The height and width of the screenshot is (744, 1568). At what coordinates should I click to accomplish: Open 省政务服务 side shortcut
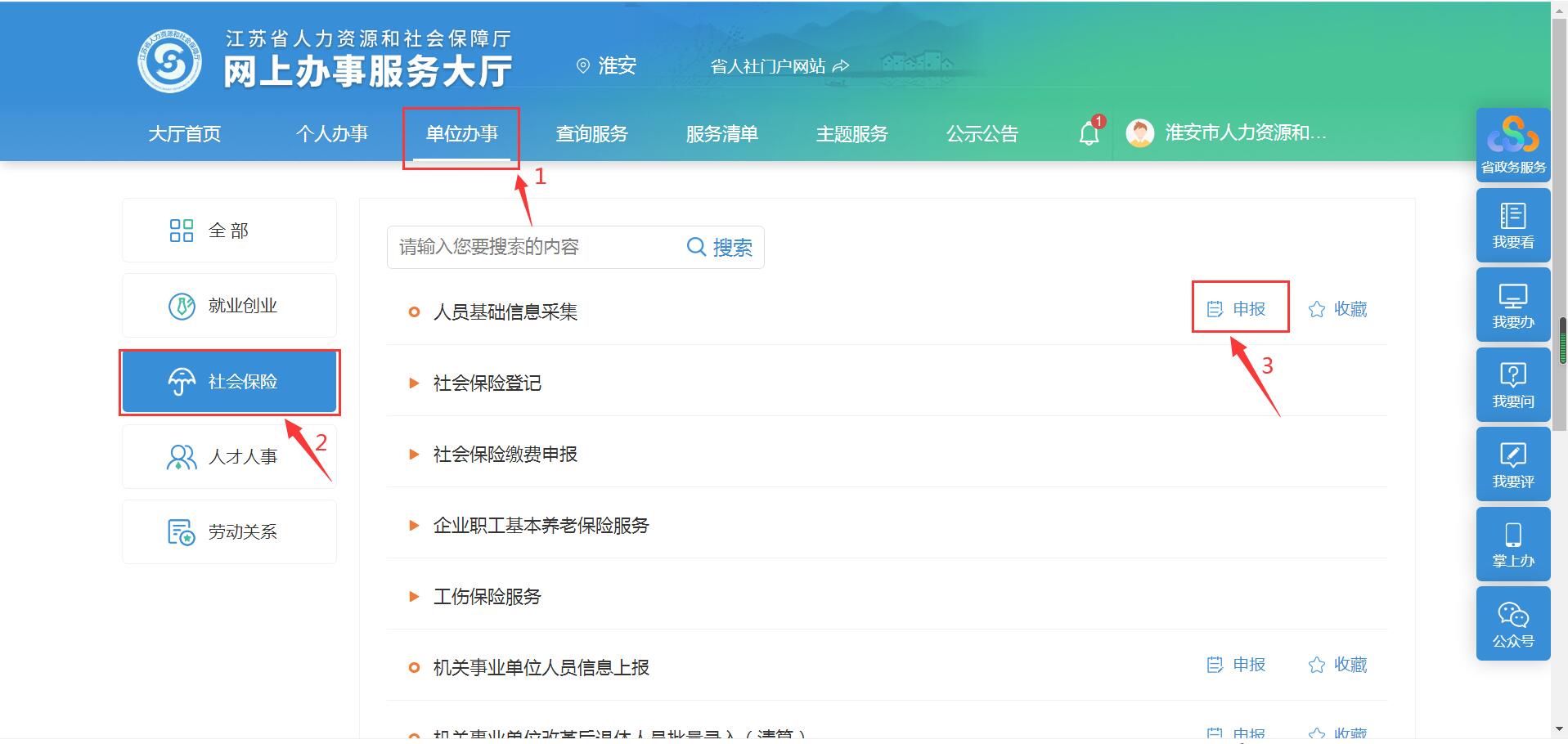click(x=1512, y=145)
